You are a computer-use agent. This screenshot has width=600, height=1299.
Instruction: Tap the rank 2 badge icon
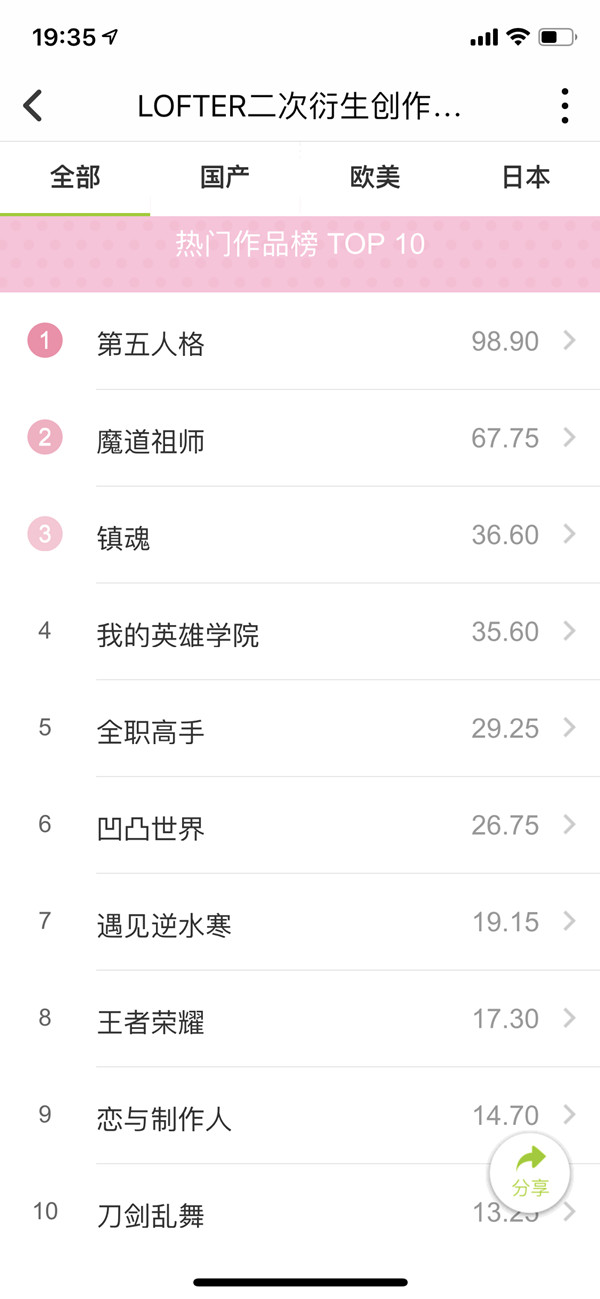tap(45, 438)
